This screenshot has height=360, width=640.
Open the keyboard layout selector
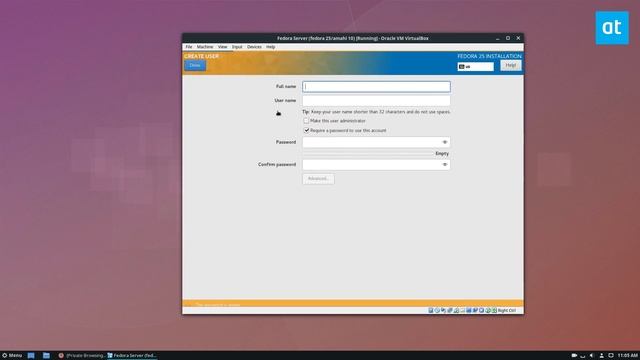click(x=476, y=67)
